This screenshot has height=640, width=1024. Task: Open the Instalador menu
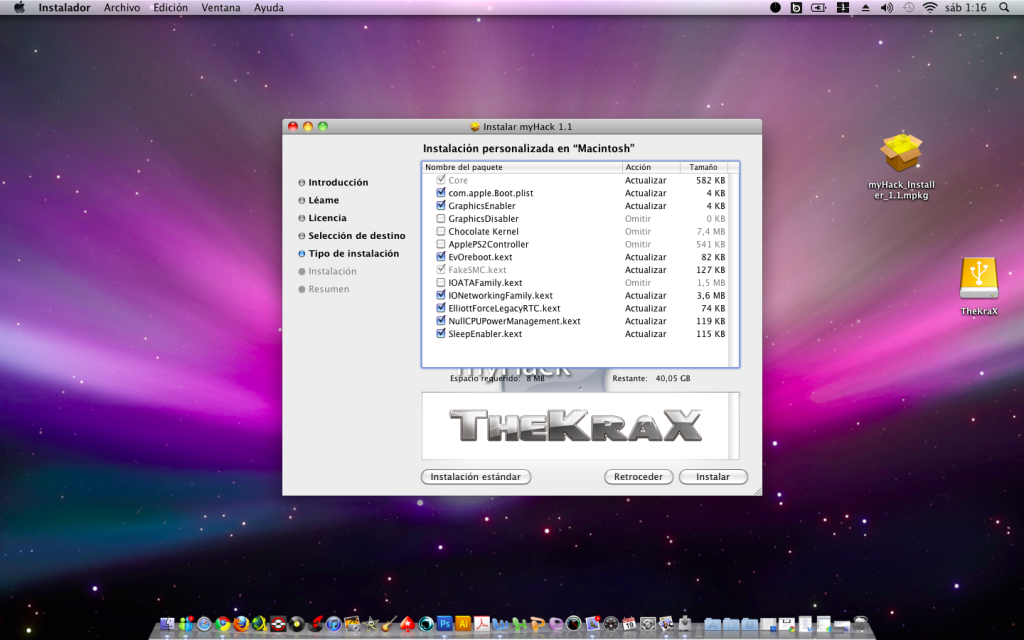click(x=64, y=8)
